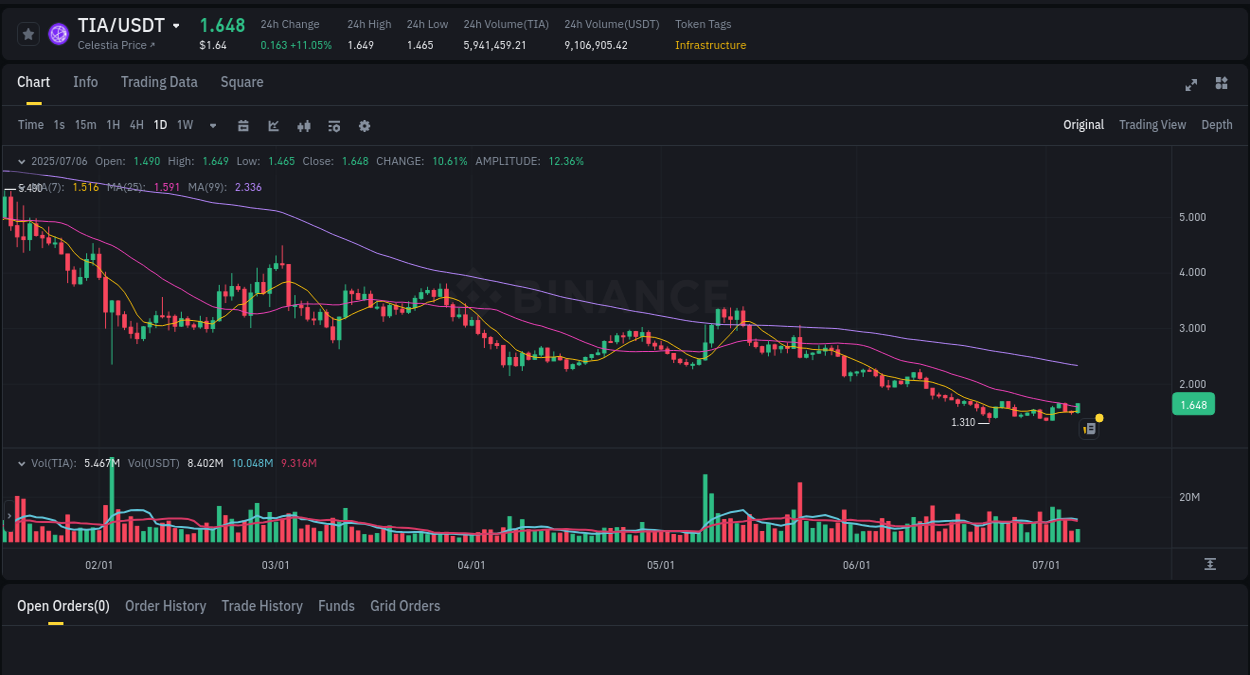
Task: Favorite TIA/USDT with the star toggle
Action: pyautogui.click(x=28, y=33)
